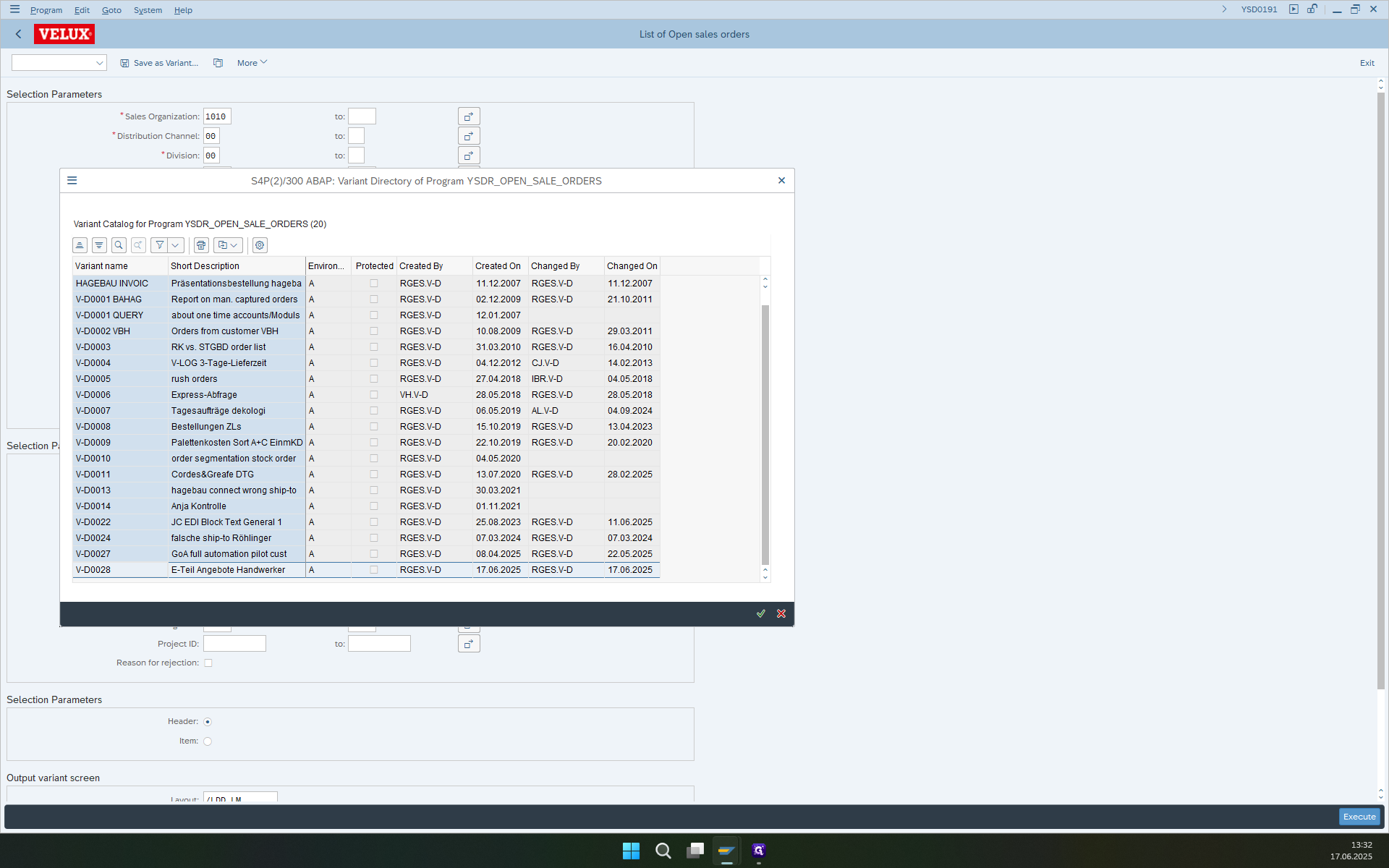1389x868 pixels.
Task: Go back using the back arrow
Action: coord(19,34)
